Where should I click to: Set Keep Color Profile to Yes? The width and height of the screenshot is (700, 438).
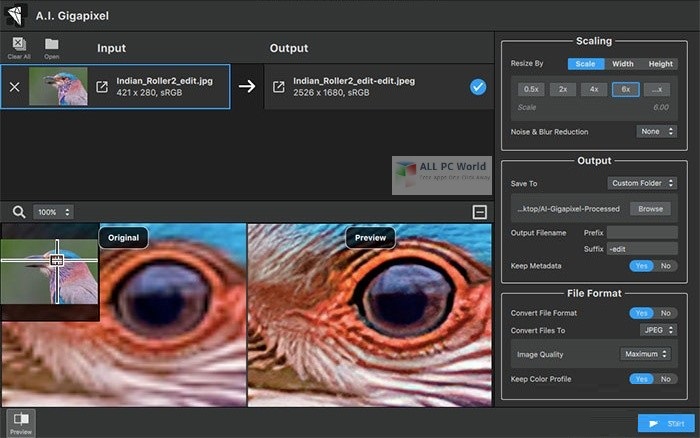tap(641, 379)
